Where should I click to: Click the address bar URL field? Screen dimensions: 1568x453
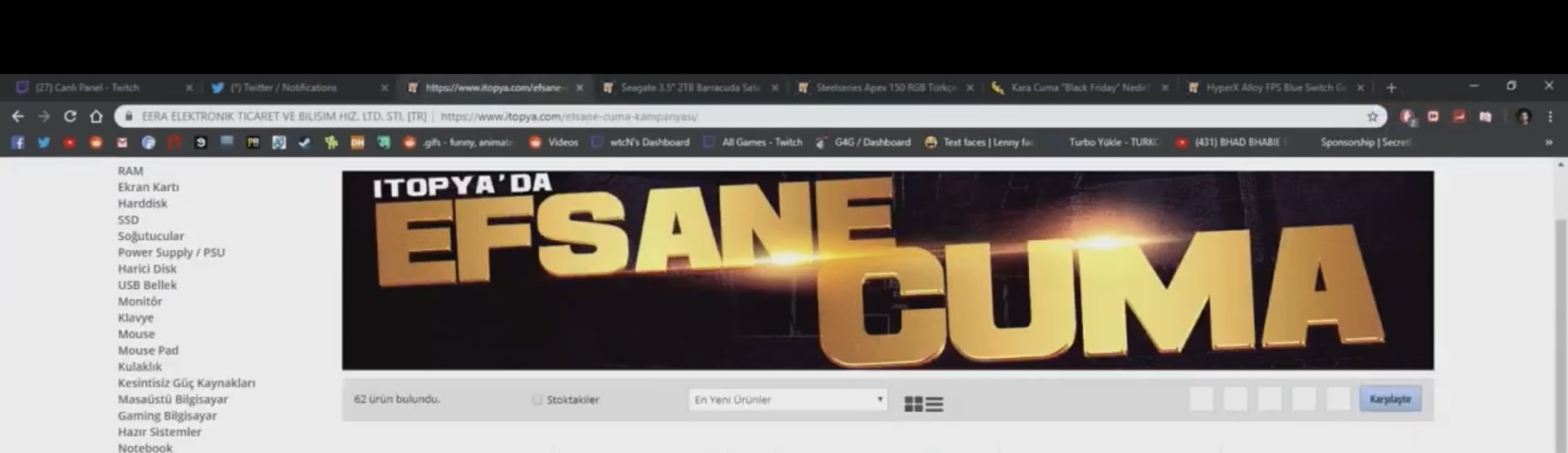tap(750, 117)
